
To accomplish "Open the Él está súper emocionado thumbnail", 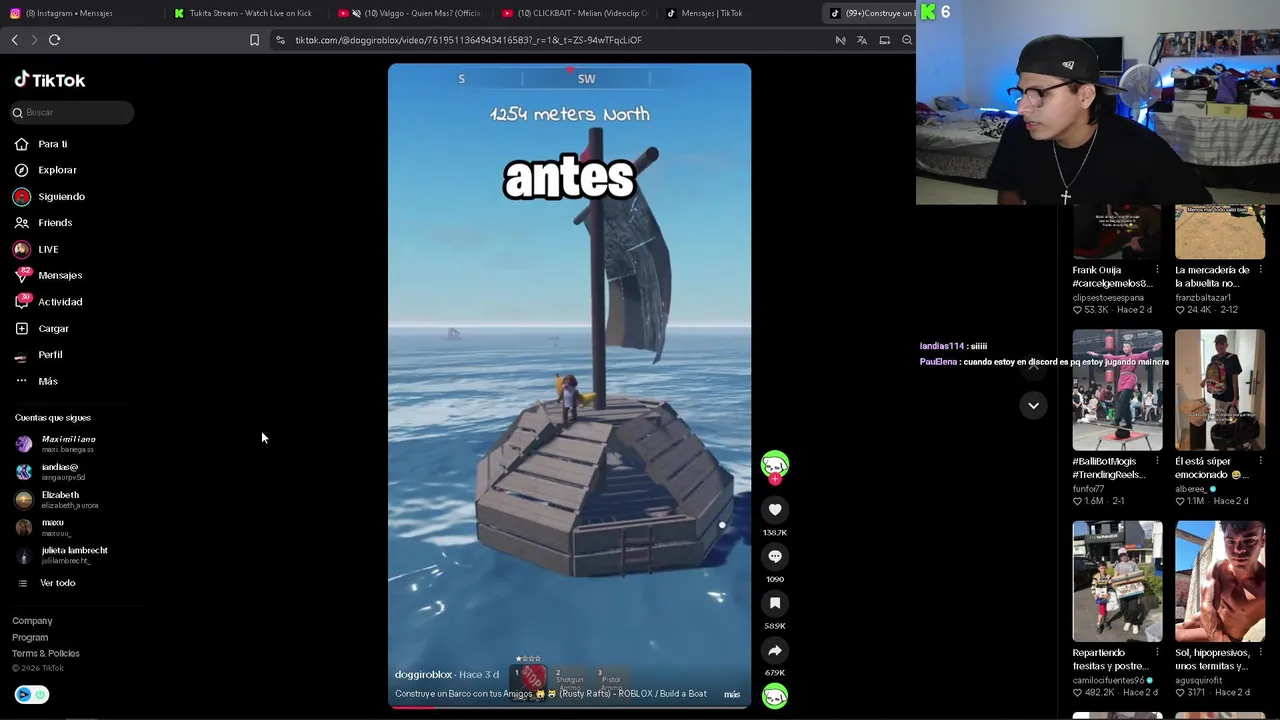I will click(1220, 390).
